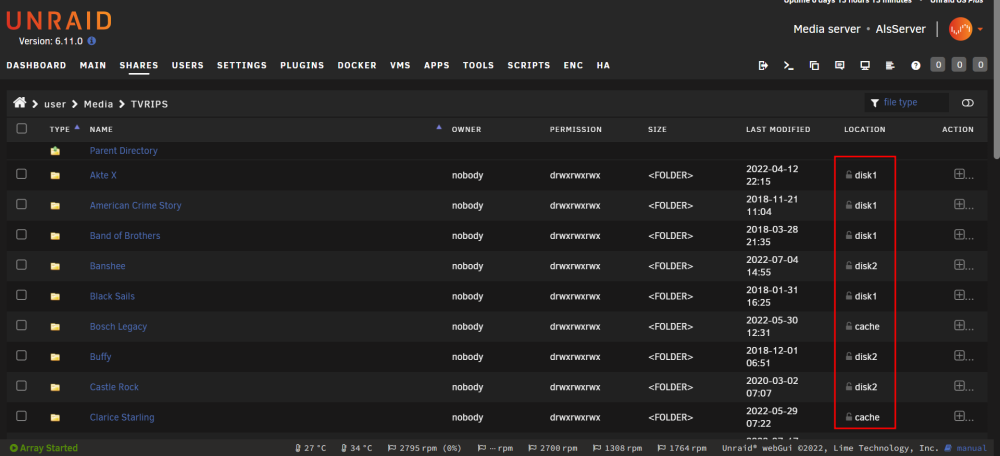This screenshot has height=456, width=1000.
Task: Open the Parent Directory link
Action: click(124, 151)
